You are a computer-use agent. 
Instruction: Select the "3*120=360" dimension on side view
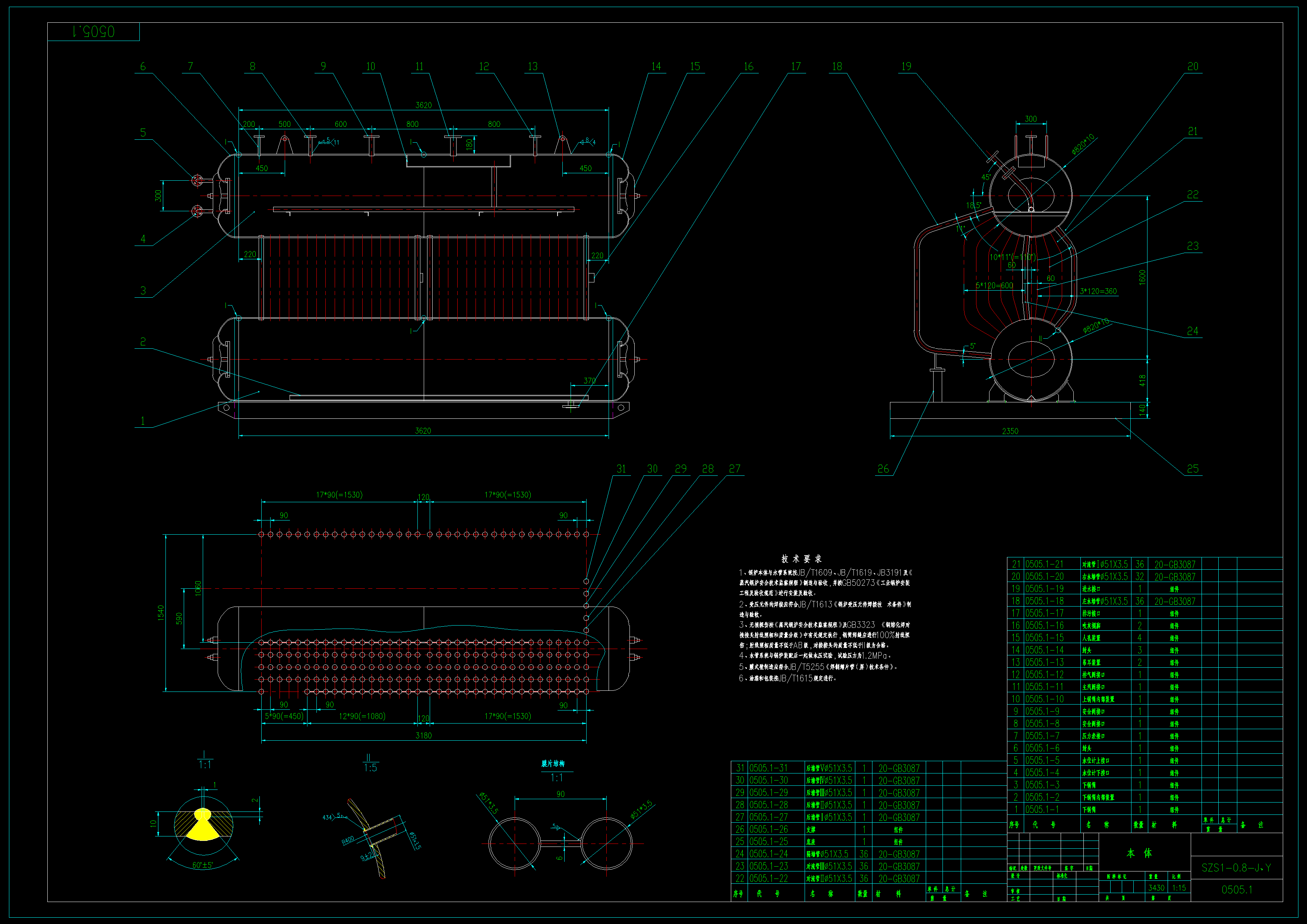pos(1098,291)
